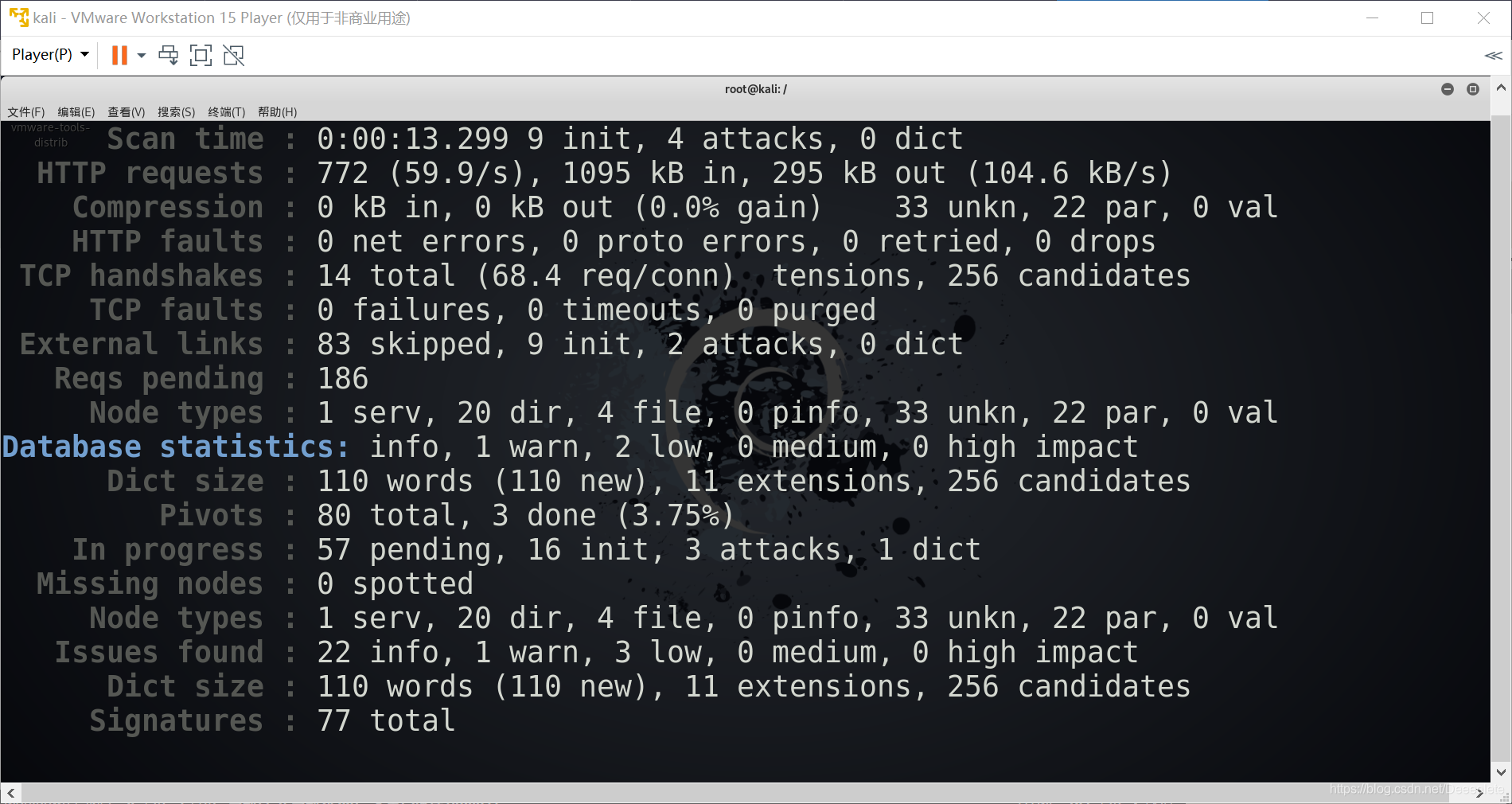Maximize the root@kali terminal window
Viewport: 1512px width, 804px height.
(1473, 89)
